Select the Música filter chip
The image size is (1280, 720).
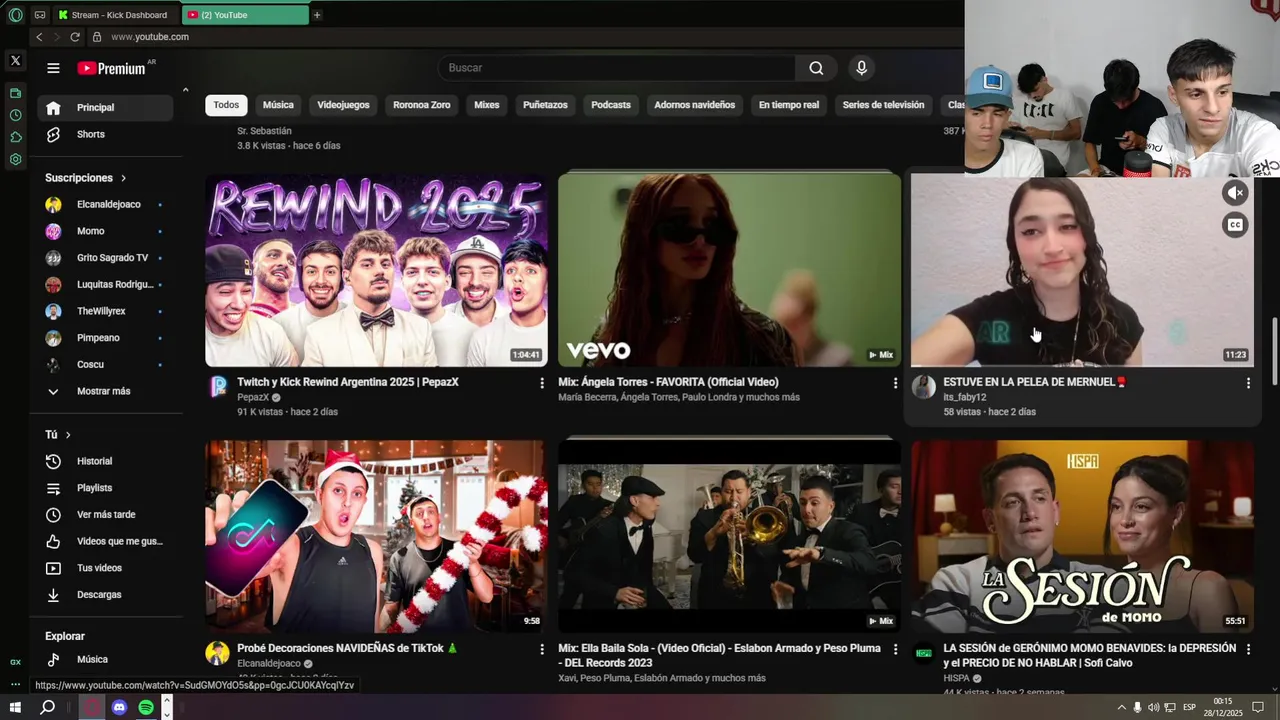[x=278, y=105]
